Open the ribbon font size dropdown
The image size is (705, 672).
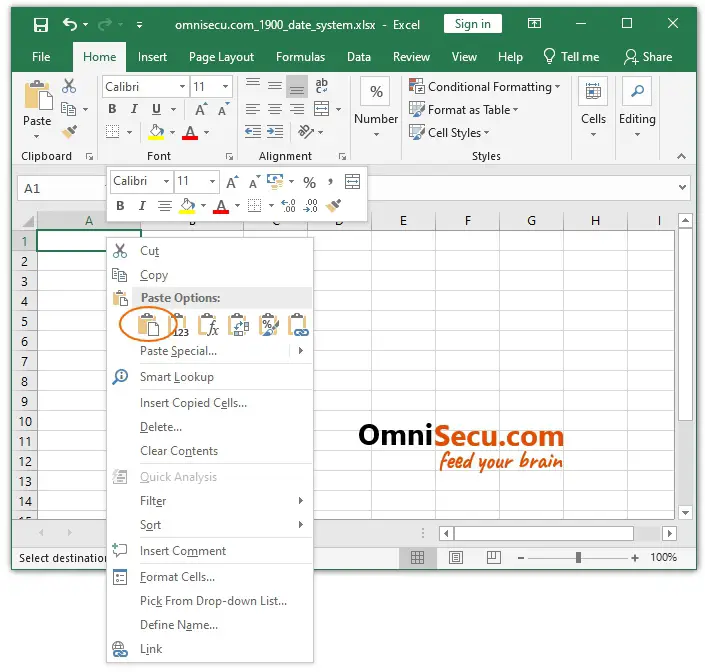click(x=225, y=86)
